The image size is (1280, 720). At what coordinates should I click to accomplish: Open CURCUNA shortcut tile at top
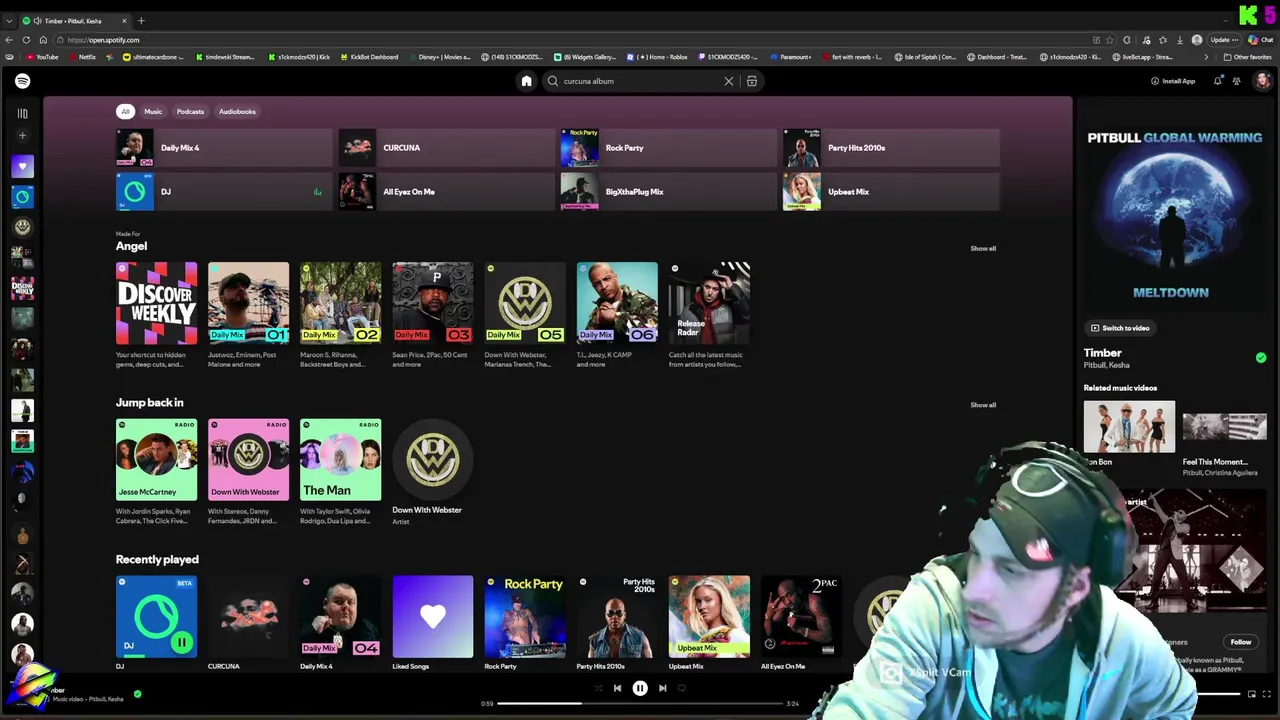pyautogui.click(x=446, y=148)
